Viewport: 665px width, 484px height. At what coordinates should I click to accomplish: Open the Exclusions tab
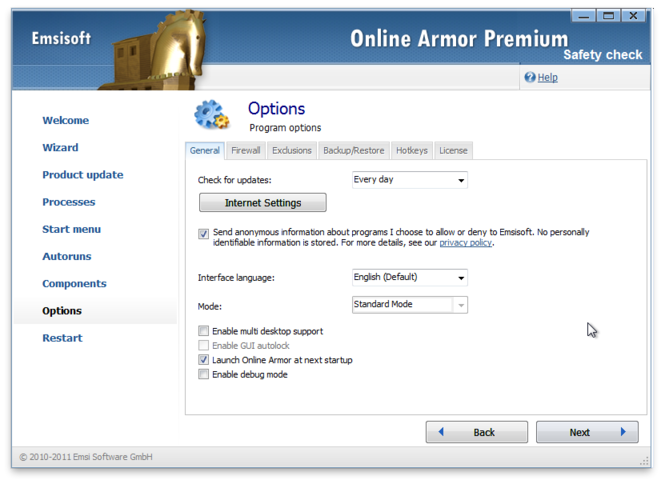(292, 151)
